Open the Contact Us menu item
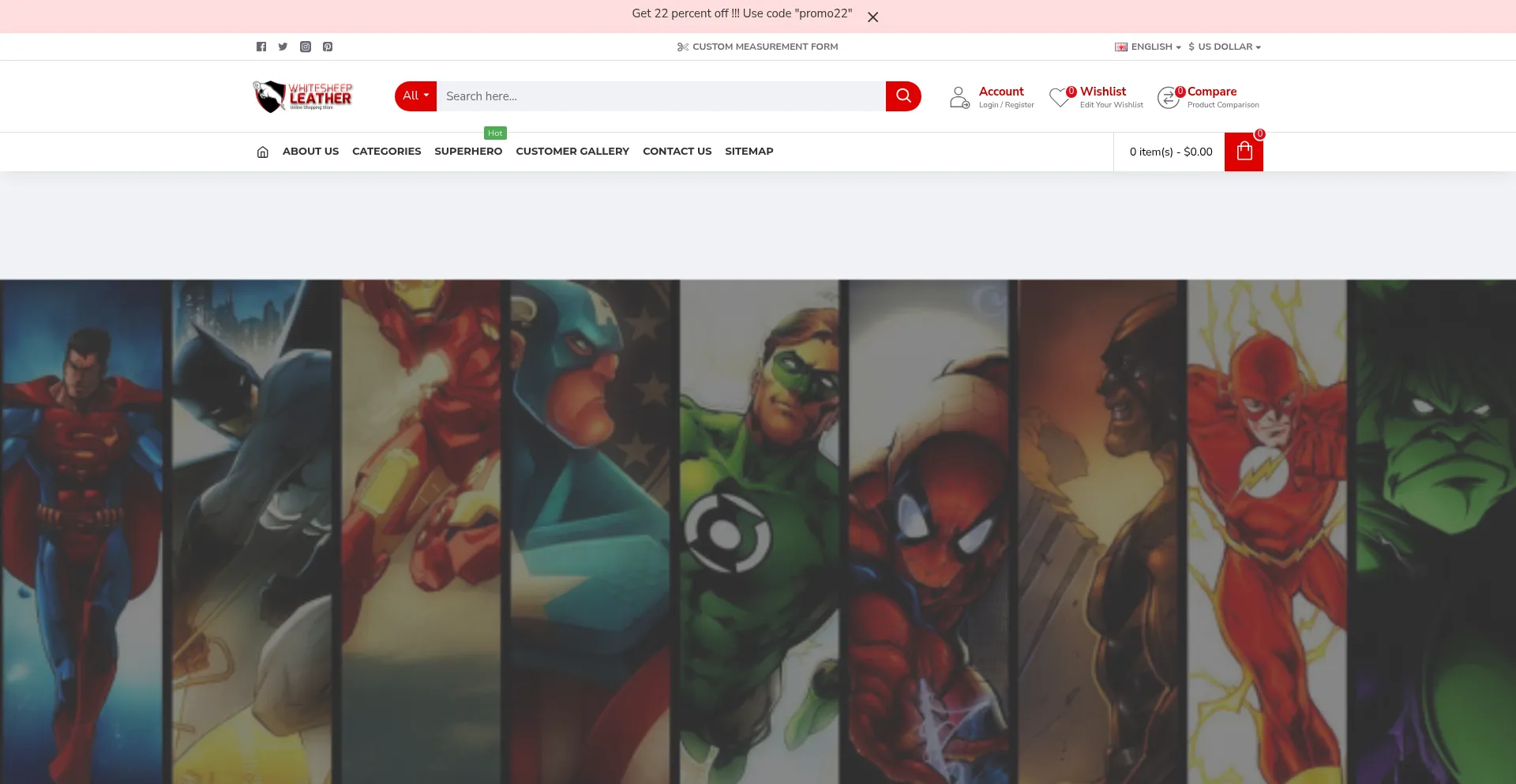The height and width of the screenshot is (784, 1516). click(677, 152)
